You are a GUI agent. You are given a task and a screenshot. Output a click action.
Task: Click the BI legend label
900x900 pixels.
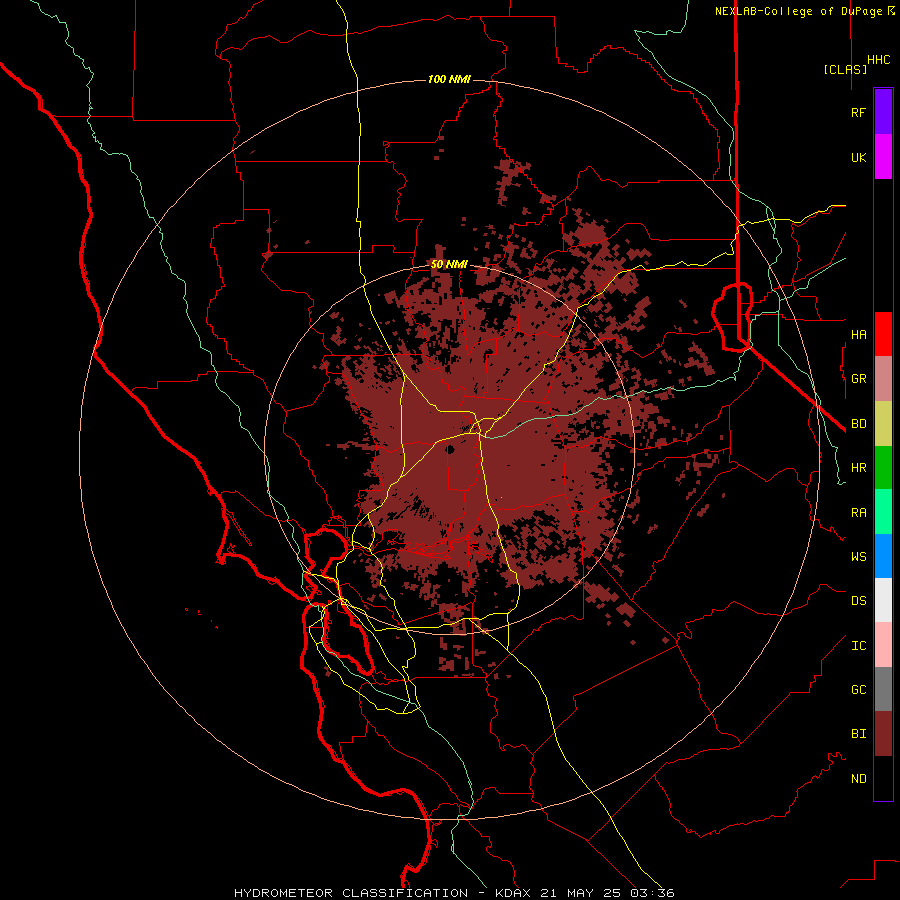click(x=858, y=734)
